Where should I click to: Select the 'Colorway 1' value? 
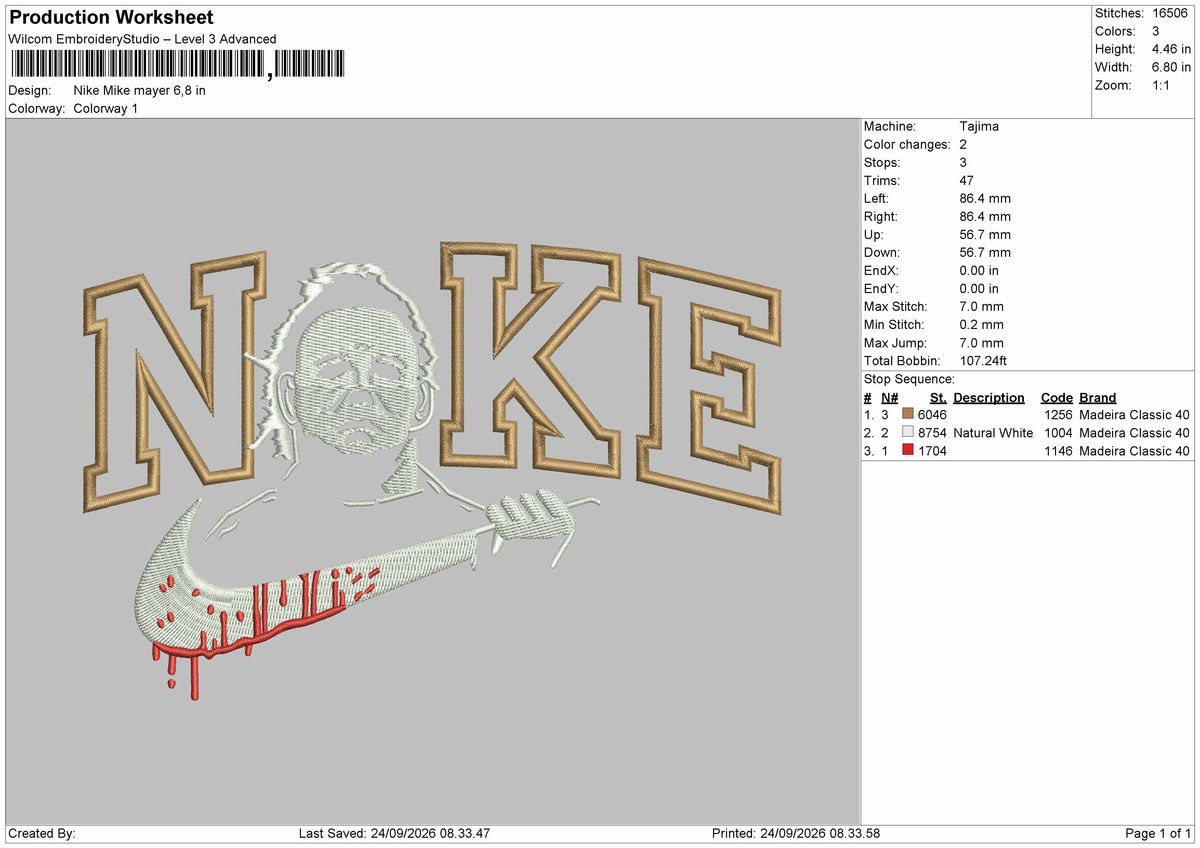click(x=106, y=108)
